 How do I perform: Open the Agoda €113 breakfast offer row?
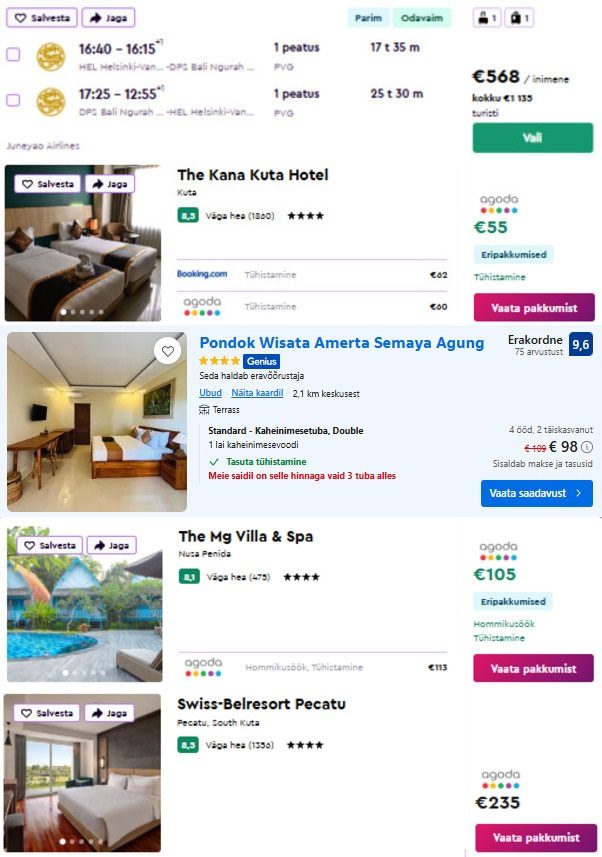[312, 667]
